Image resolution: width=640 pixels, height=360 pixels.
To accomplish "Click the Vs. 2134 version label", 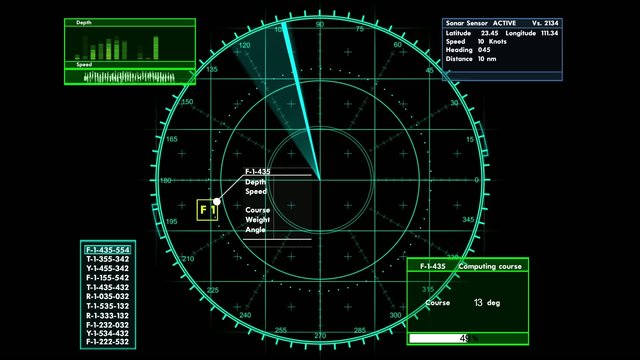I will coord(545,23).
